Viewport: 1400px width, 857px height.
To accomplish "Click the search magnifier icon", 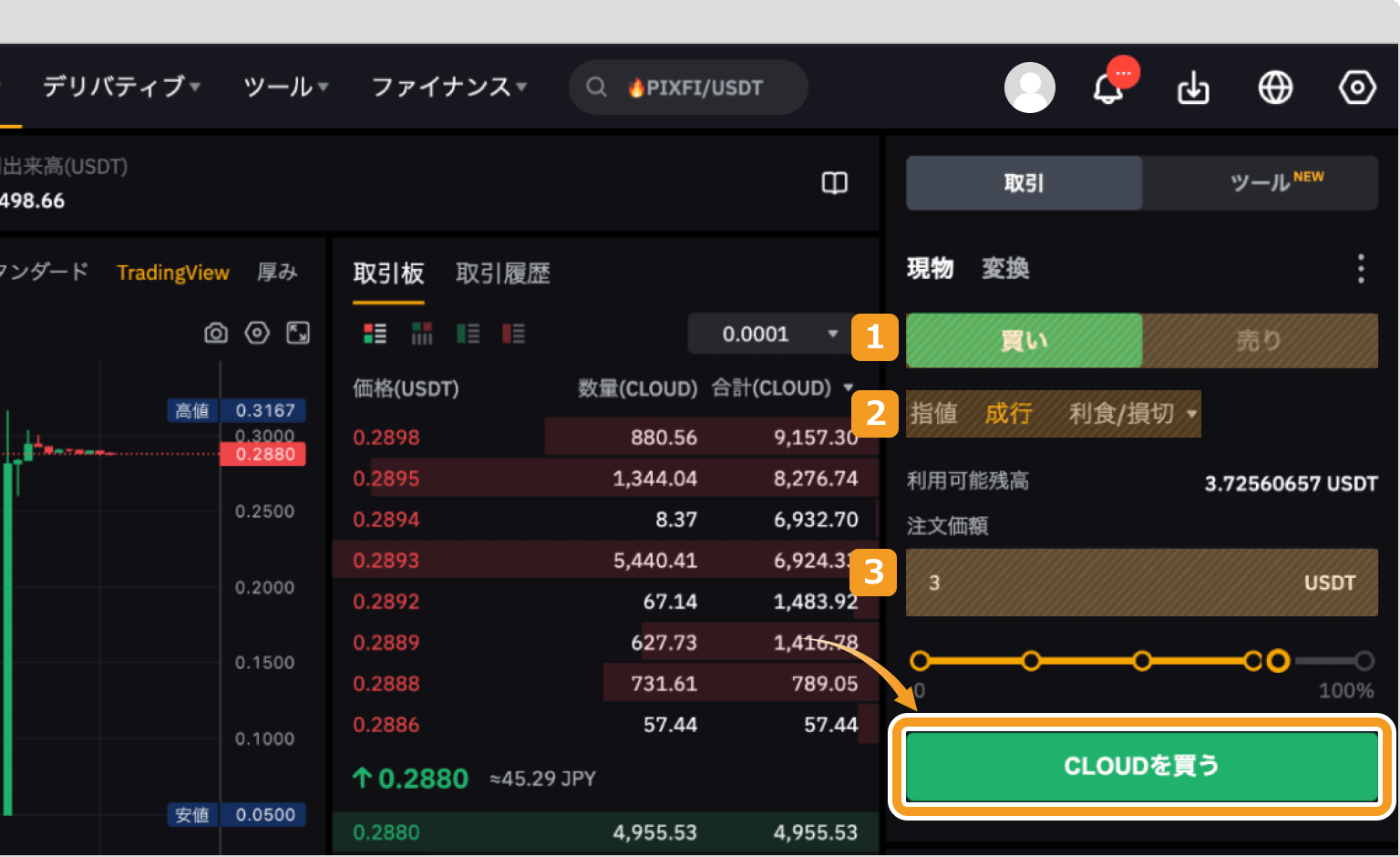I will click(x=596, y=88).
